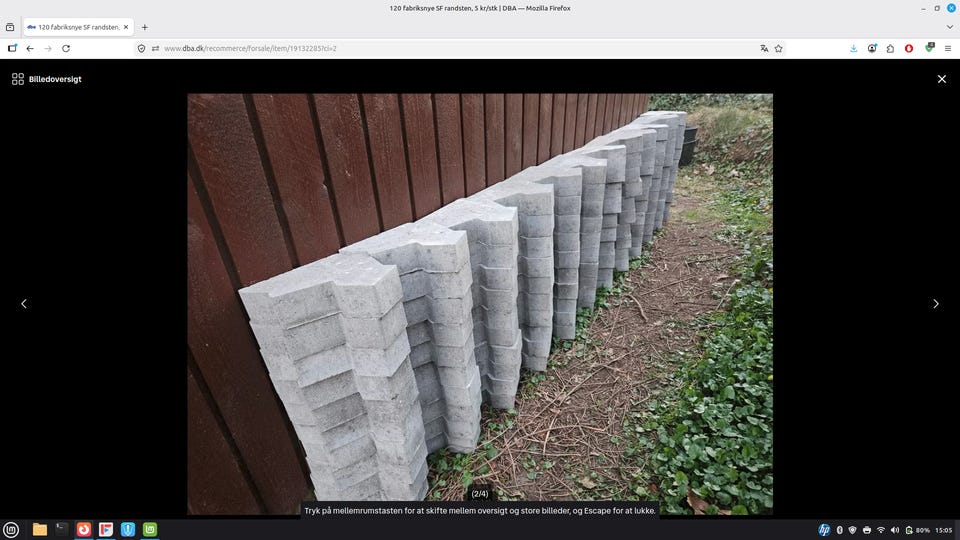Close the '120 fabriksnye SF randsten' tab
This screenshot has width=960, height=540.
[126, 27]
